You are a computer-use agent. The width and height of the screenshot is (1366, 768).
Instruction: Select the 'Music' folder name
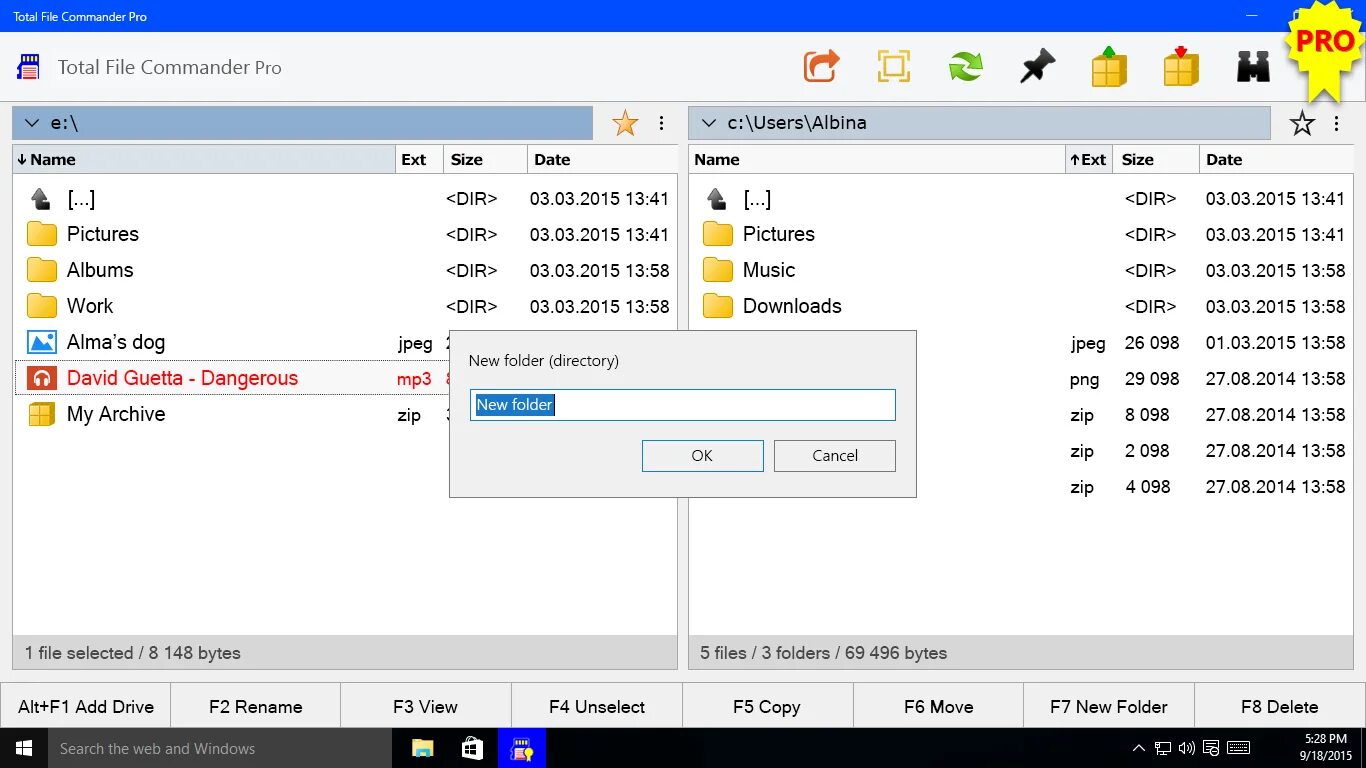coord(769,270)
